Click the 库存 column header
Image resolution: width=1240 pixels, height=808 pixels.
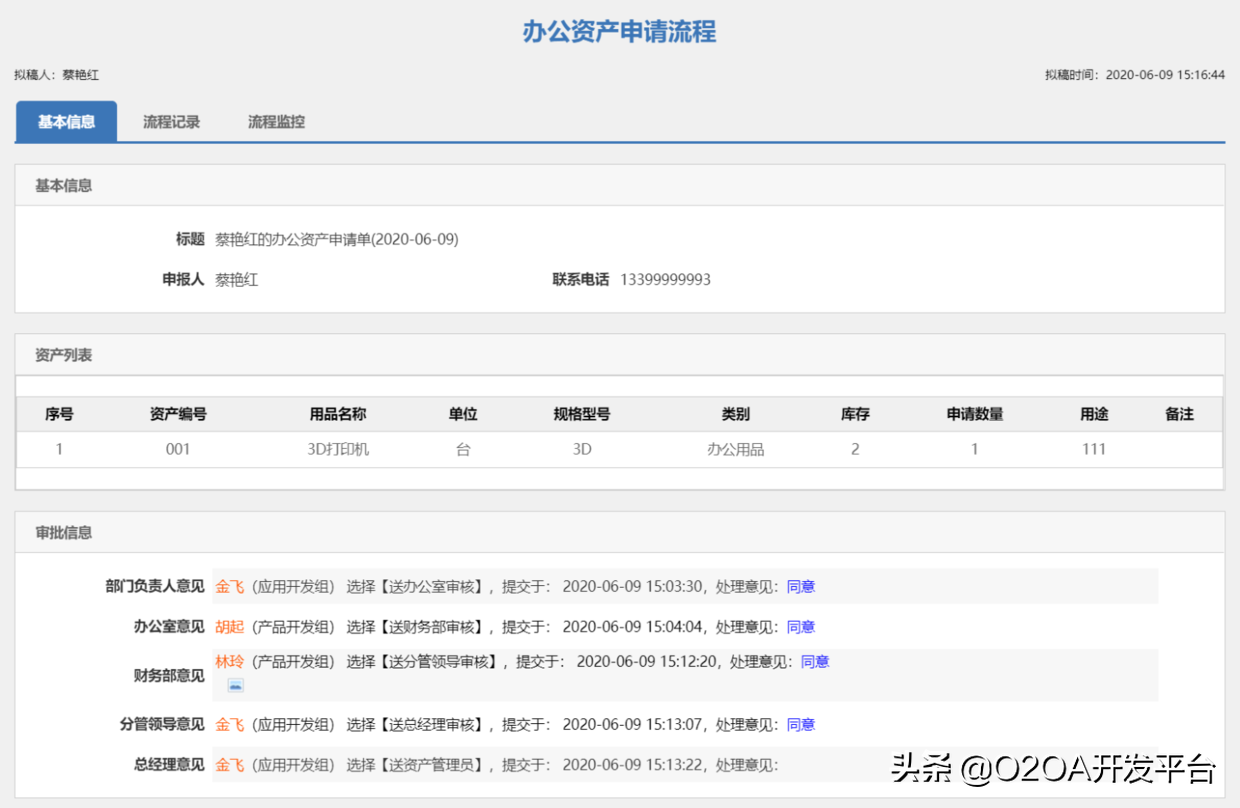coord(854,413)
